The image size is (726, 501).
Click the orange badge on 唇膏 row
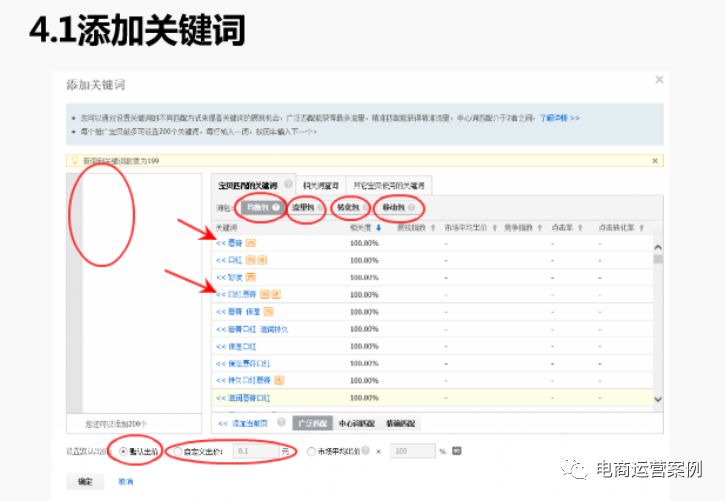(x=250, y=243)
